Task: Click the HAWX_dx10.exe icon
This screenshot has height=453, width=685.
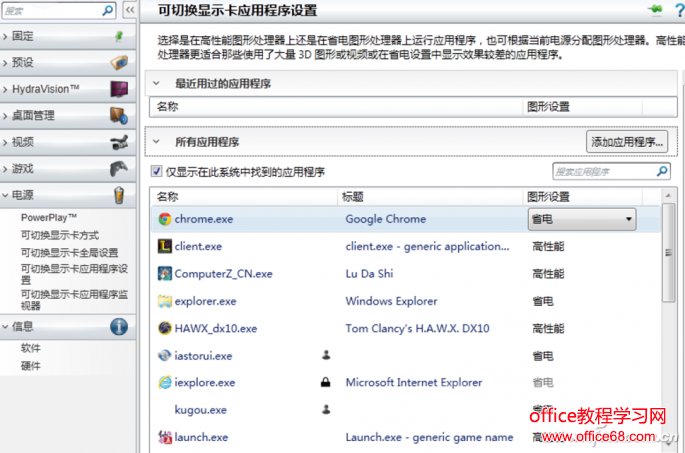Action: tap(165, 328)
